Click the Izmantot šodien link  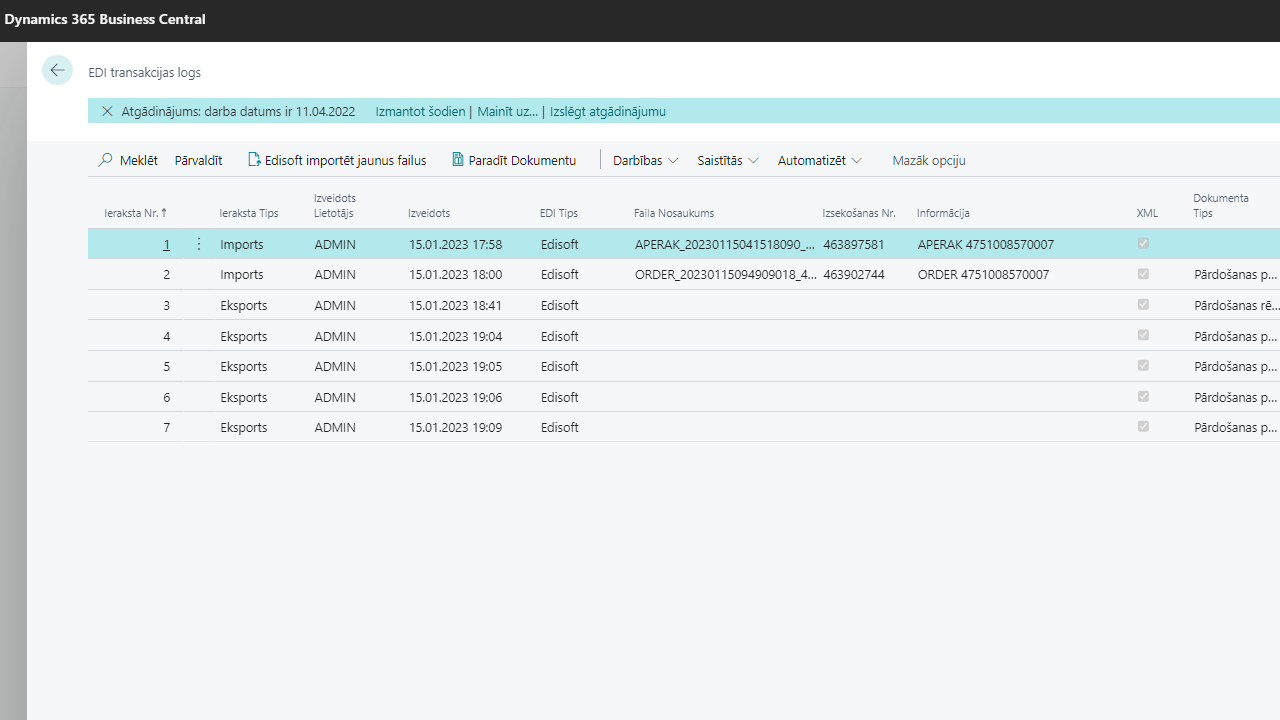pos(420,111)
